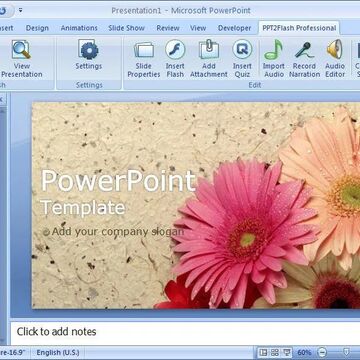Switch to Slide Sorter view
Image resolution: width=360 pixels, height=360 pixels.
(x=275, y=352)
